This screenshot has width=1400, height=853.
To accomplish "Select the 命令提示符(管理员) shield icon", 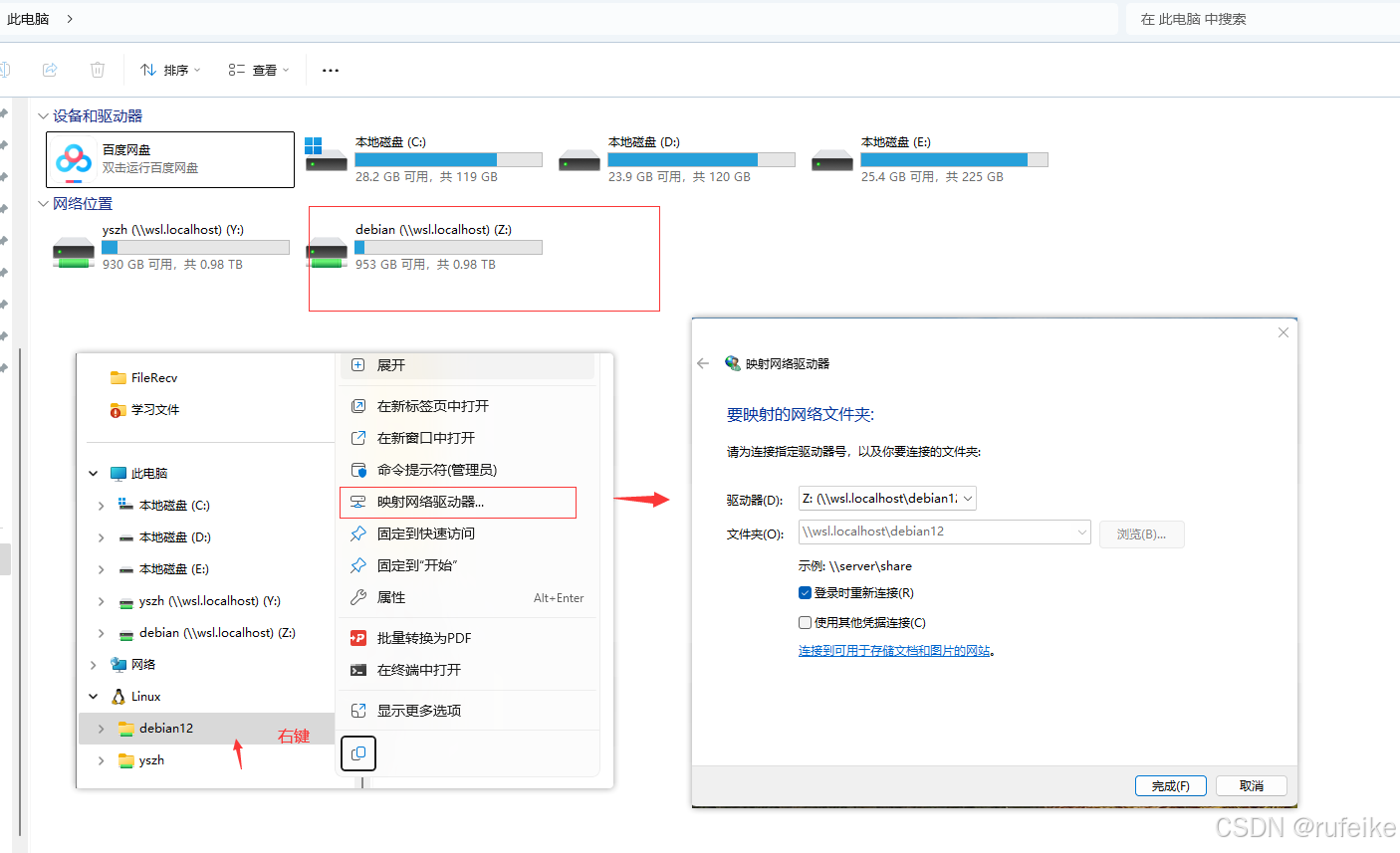I will pyautogui.click(x=357, y=469).
